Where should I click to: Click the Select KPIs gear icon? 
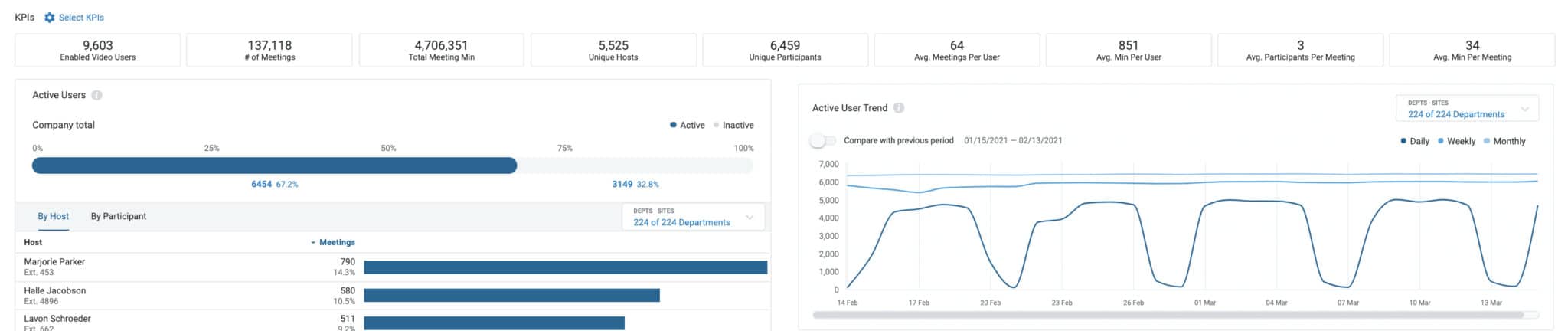(x=50, y=18)
